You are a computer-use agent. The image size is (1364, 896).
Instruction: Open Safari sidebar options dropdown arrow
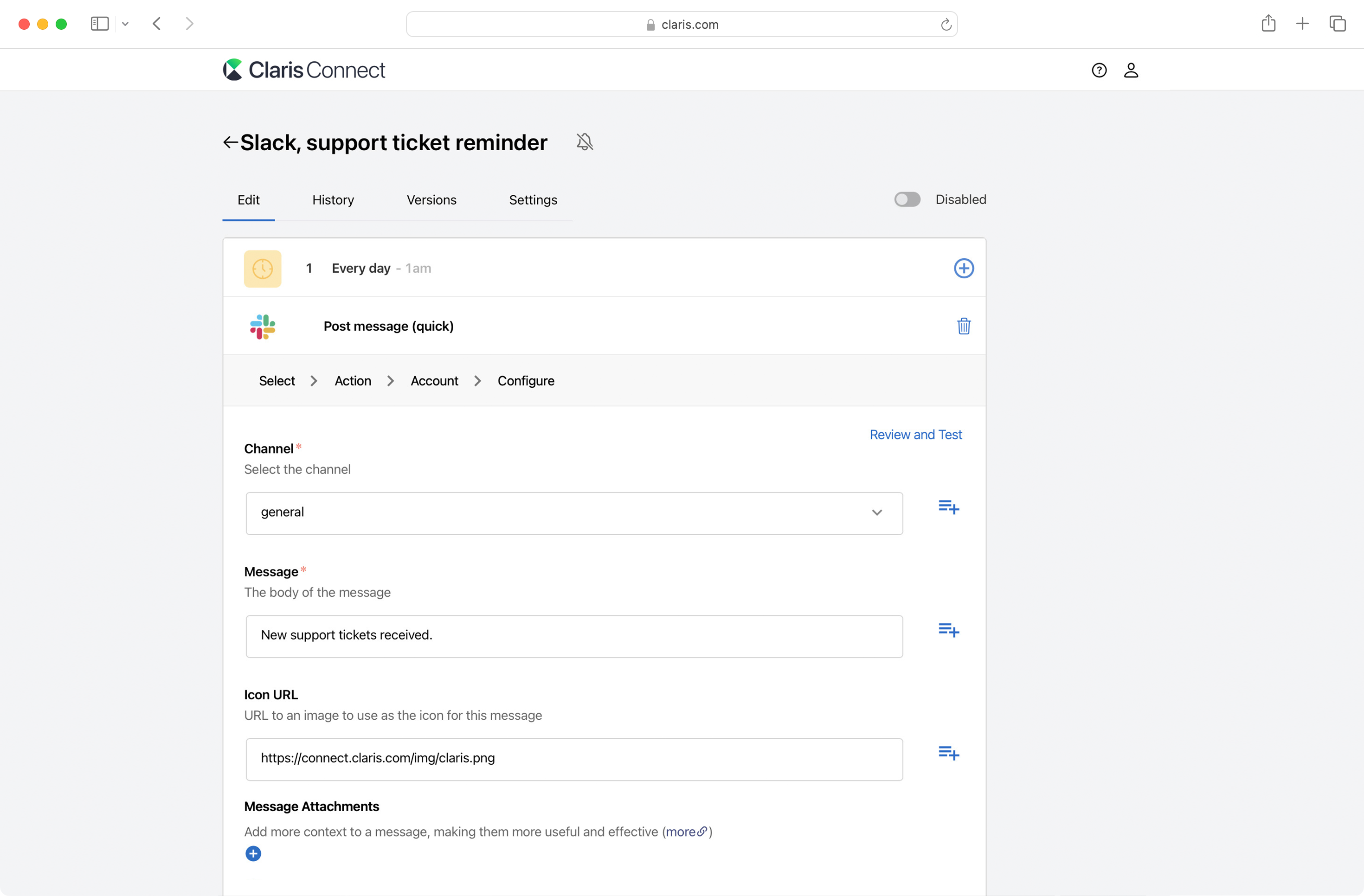[x=125, y=24]
